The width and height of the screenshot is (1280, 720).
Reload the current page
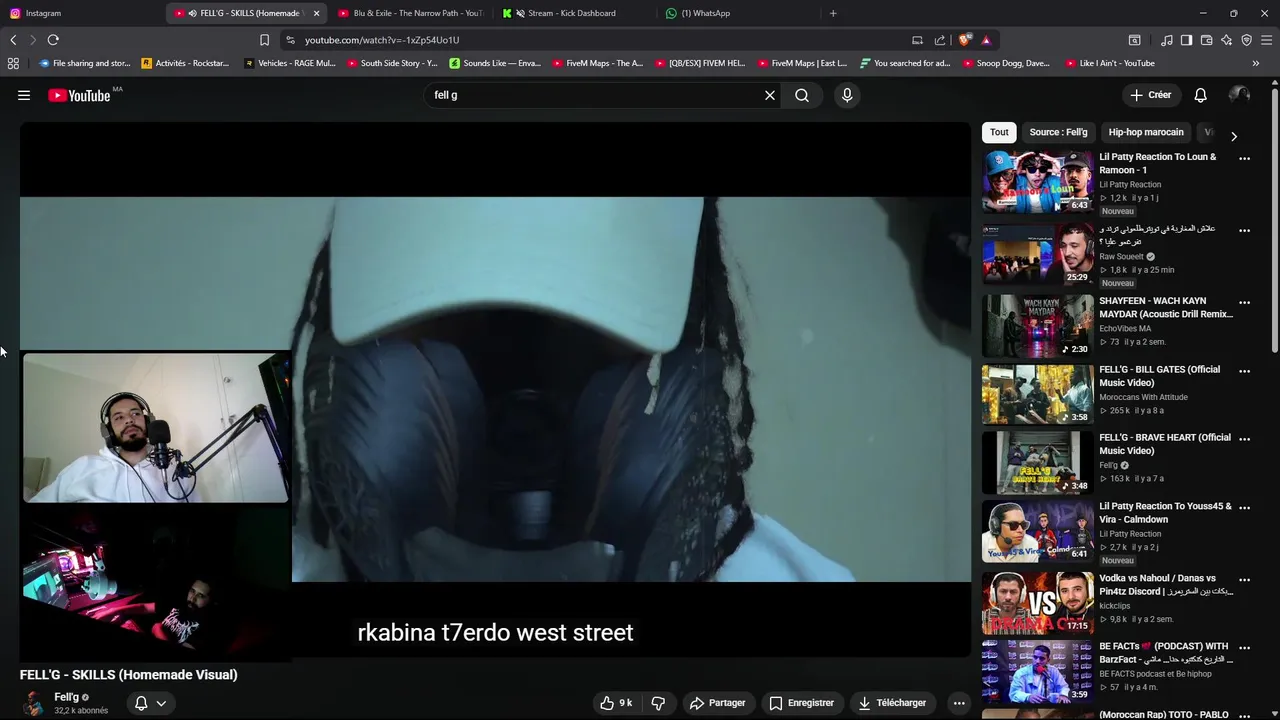(53, 40)
